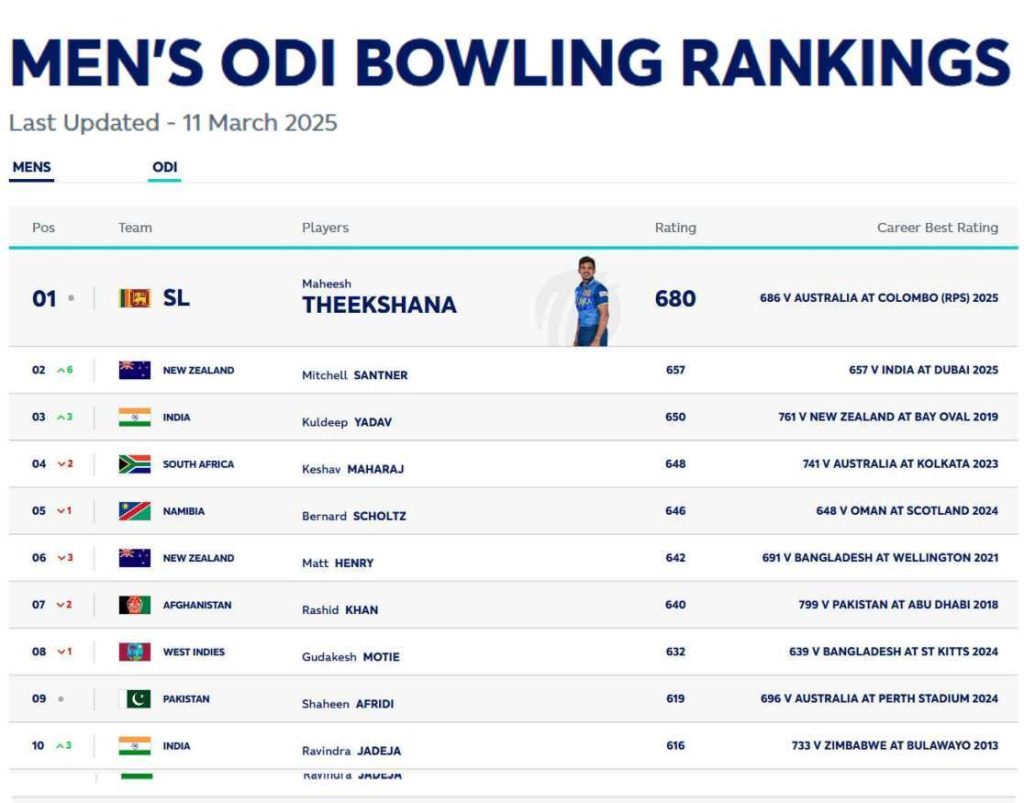Screen dimensions: 1024x803
Task: Select the ODI format tab
Action: coord(165,167)
